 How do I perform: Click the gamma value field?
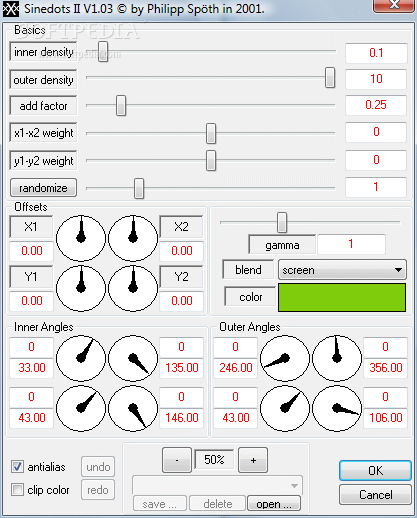pos(351,244)
